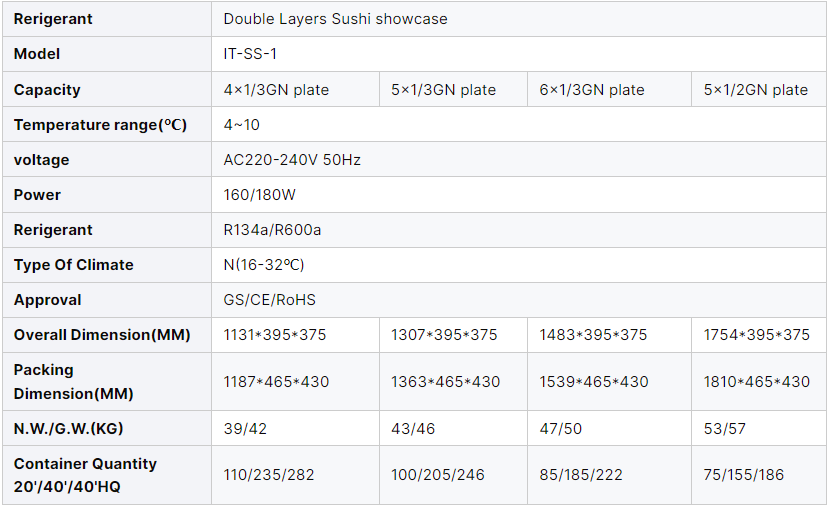Click the GS/CE/RoHS approval value
Screen dimensions: 830x508
(270, 300)
